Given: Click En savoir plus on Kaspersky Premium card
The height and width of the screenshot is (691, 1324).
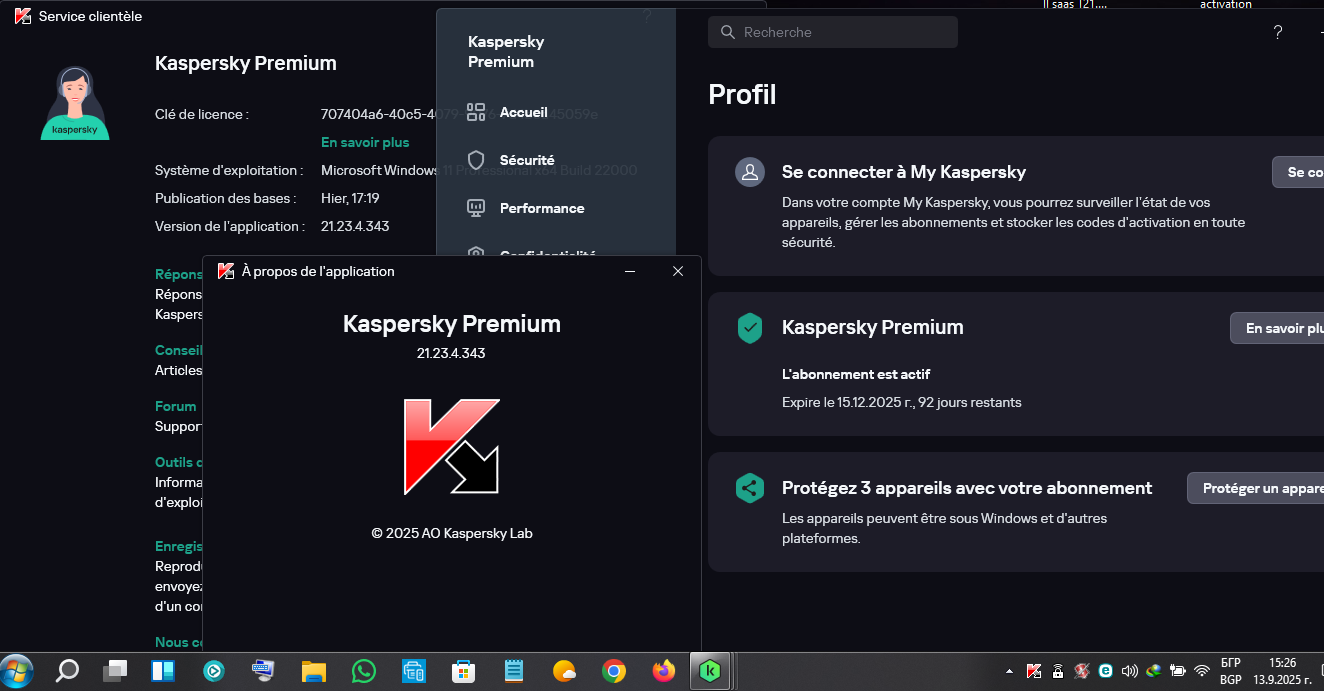Looking at the screenshot, I should [1278, 328].
